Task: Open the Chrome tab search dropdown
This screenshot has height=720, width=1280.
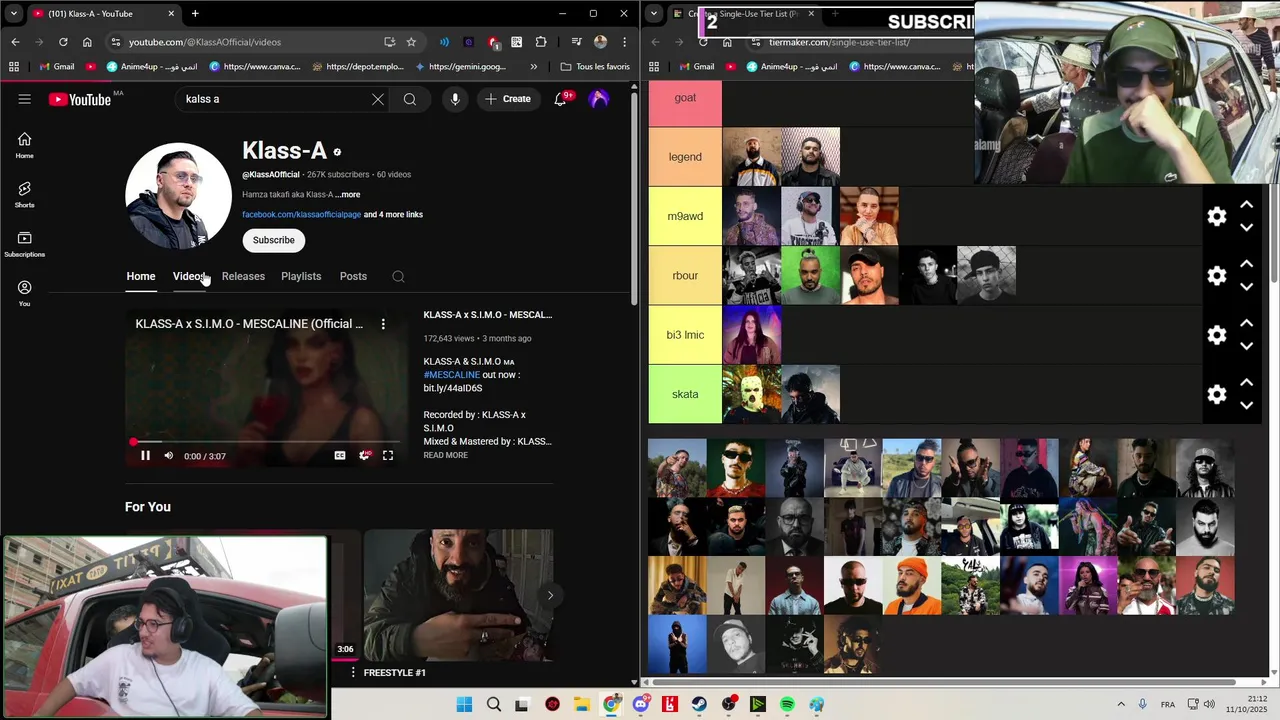Action: (14, 14)
